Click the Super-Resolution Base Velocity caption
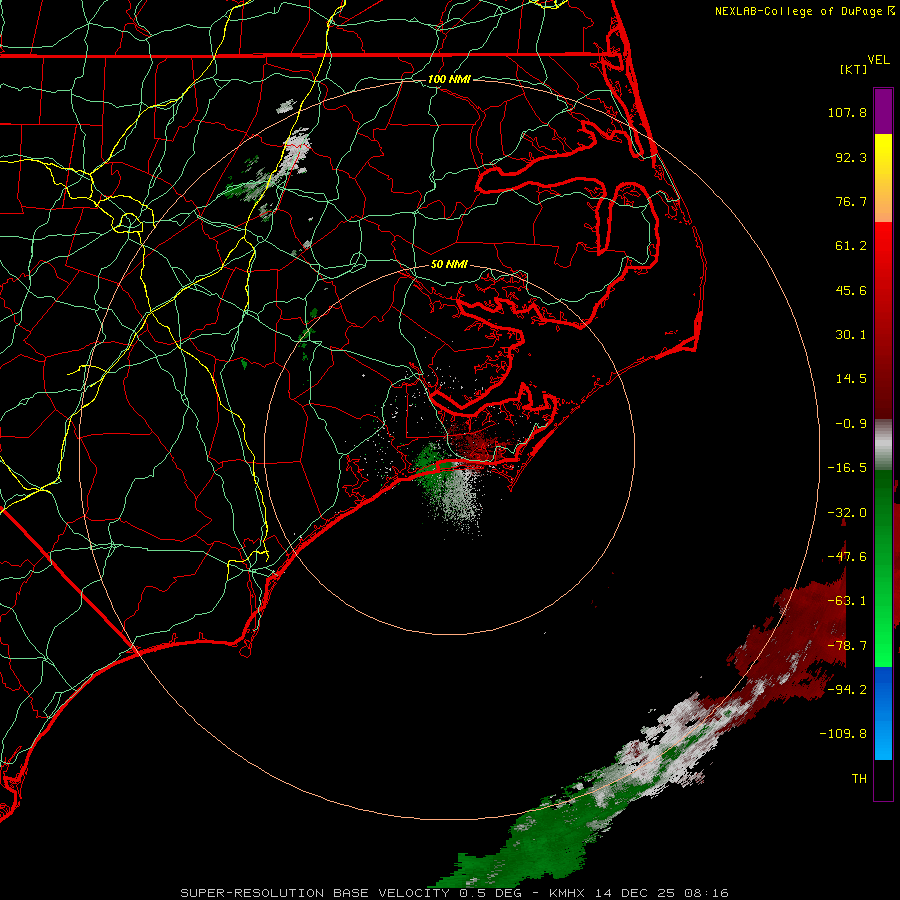The height and width of the screenshot is (900, 900). click(x=454, y=893)
